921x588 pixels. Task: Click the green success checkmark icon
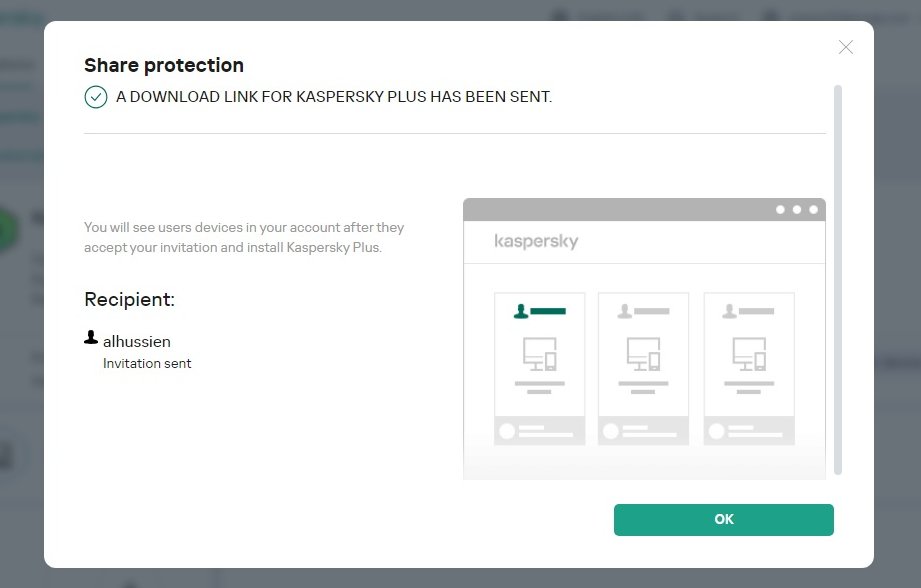95,97
